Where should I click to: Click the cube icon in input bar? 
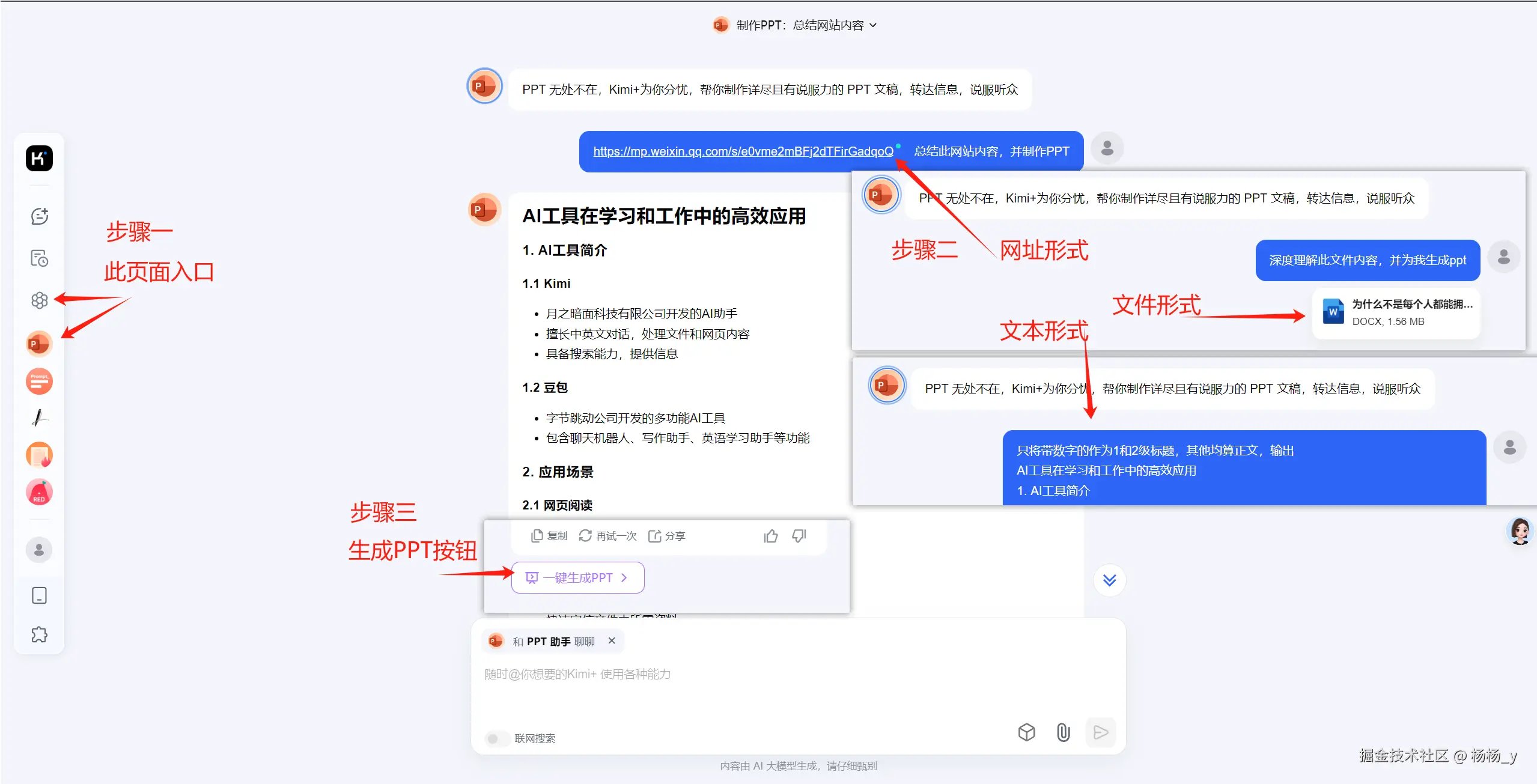pyautogui.click(x=1027, y=732)
